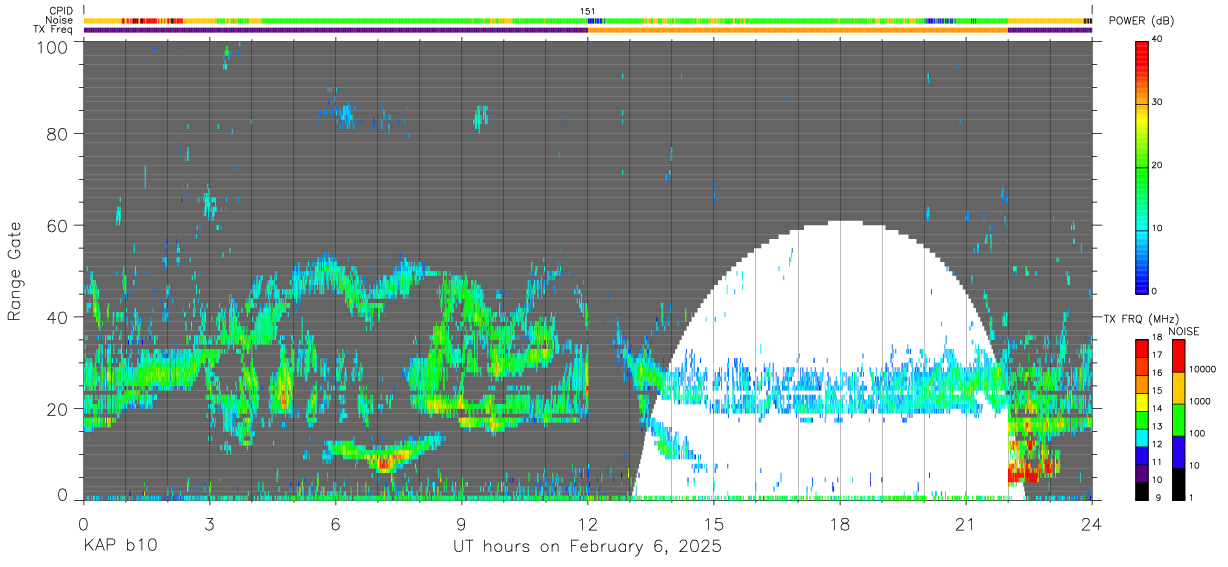Click the range gate tick label 80
The image size is (1228, 567).
tap(59, 133)
